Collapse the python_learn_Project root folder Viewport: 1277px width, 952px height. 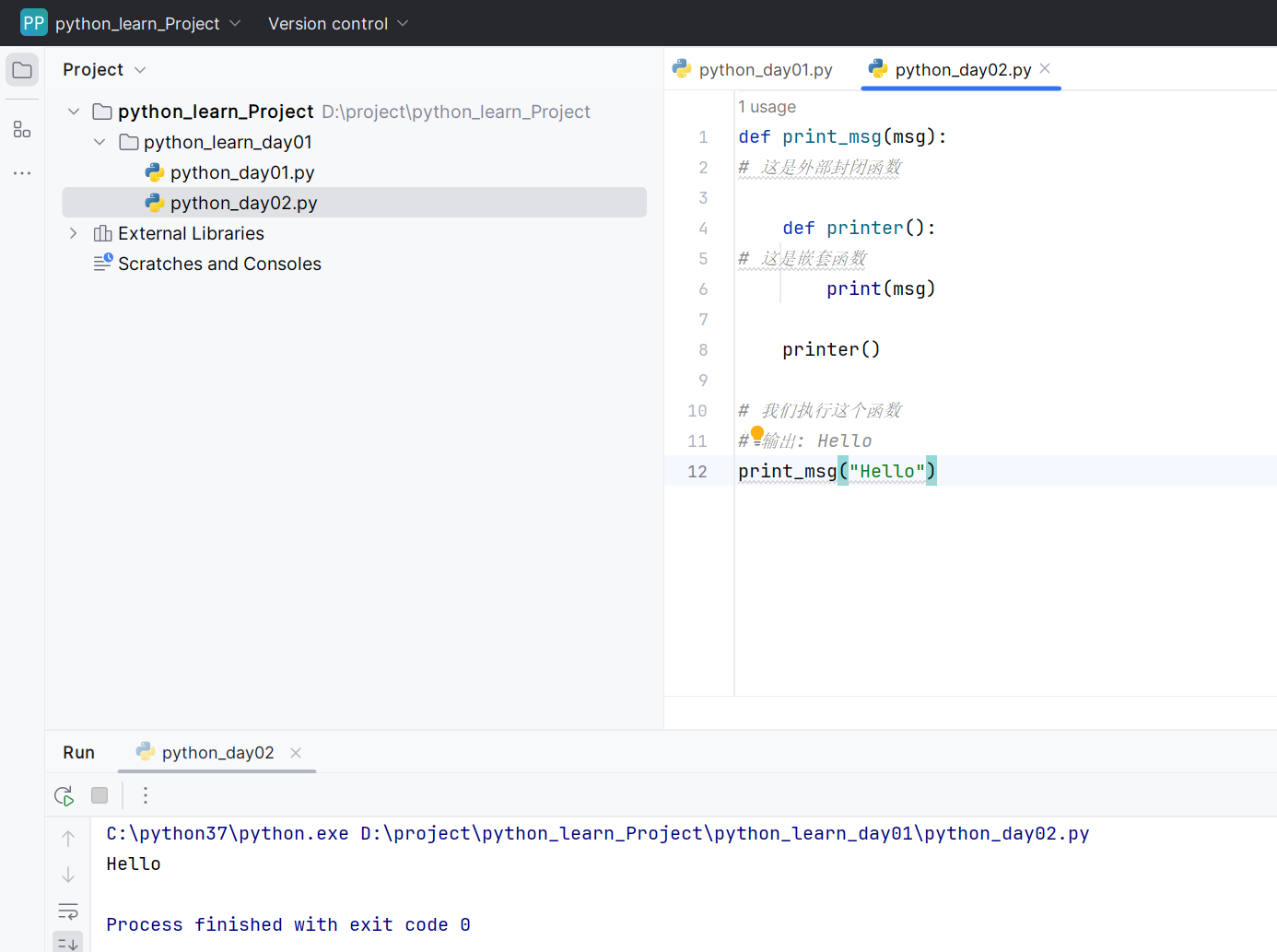tap(74, 112)
